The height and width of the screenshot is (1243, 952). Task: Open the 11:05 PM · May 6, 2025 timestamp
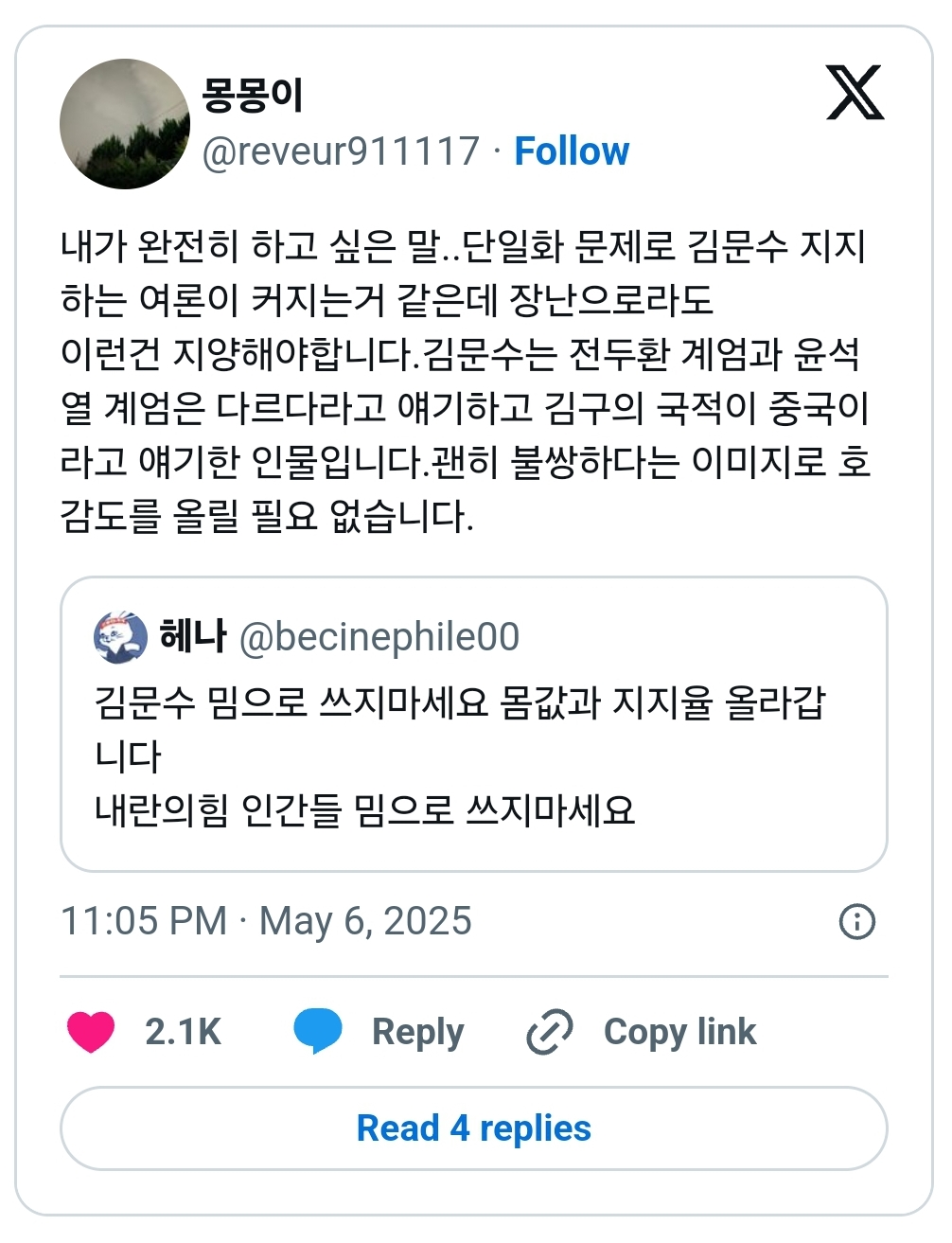point(266,921)
